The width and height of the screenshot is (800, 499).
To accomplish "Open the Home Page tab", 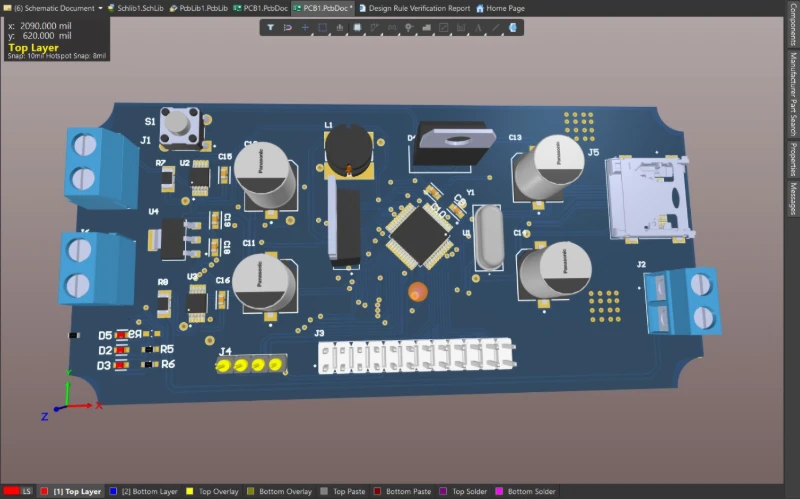I will point(504,7).
